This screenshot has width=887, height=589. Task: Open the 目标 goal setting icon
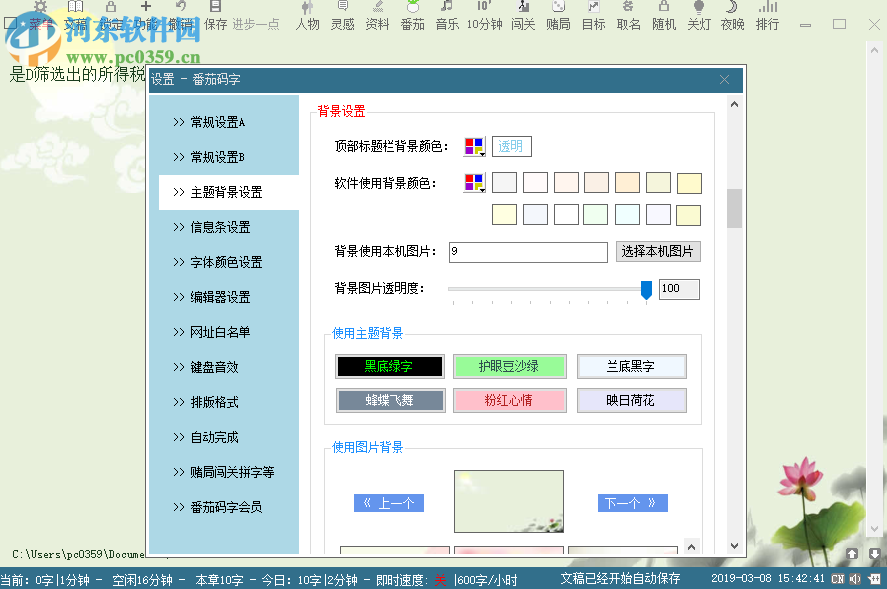click(x=592, y=18)
